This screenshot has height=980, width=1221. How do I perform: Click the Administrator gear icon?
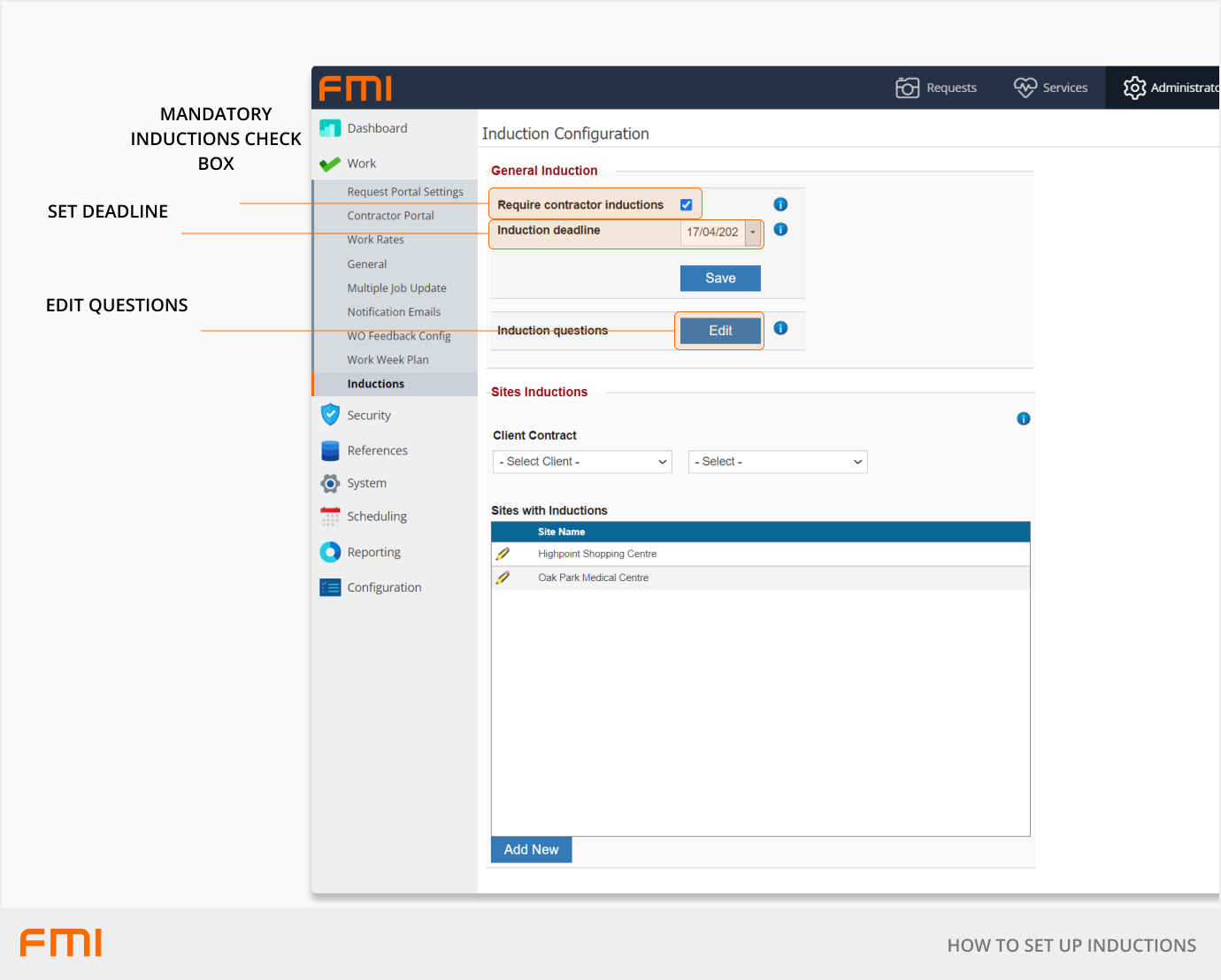1134,88
